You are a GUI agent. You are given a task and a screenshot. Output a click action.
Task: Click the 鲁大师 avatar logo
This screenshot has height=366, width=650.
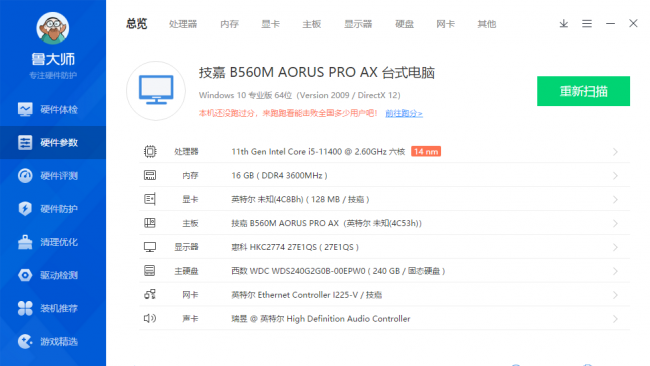click(x=53, y=28)
